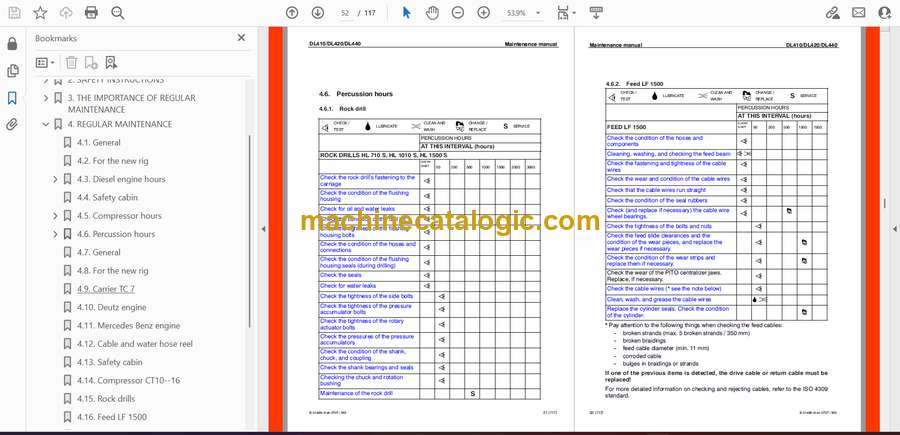Print the document
The height and width of the screenshot is (435, 900).
point(91,13)
